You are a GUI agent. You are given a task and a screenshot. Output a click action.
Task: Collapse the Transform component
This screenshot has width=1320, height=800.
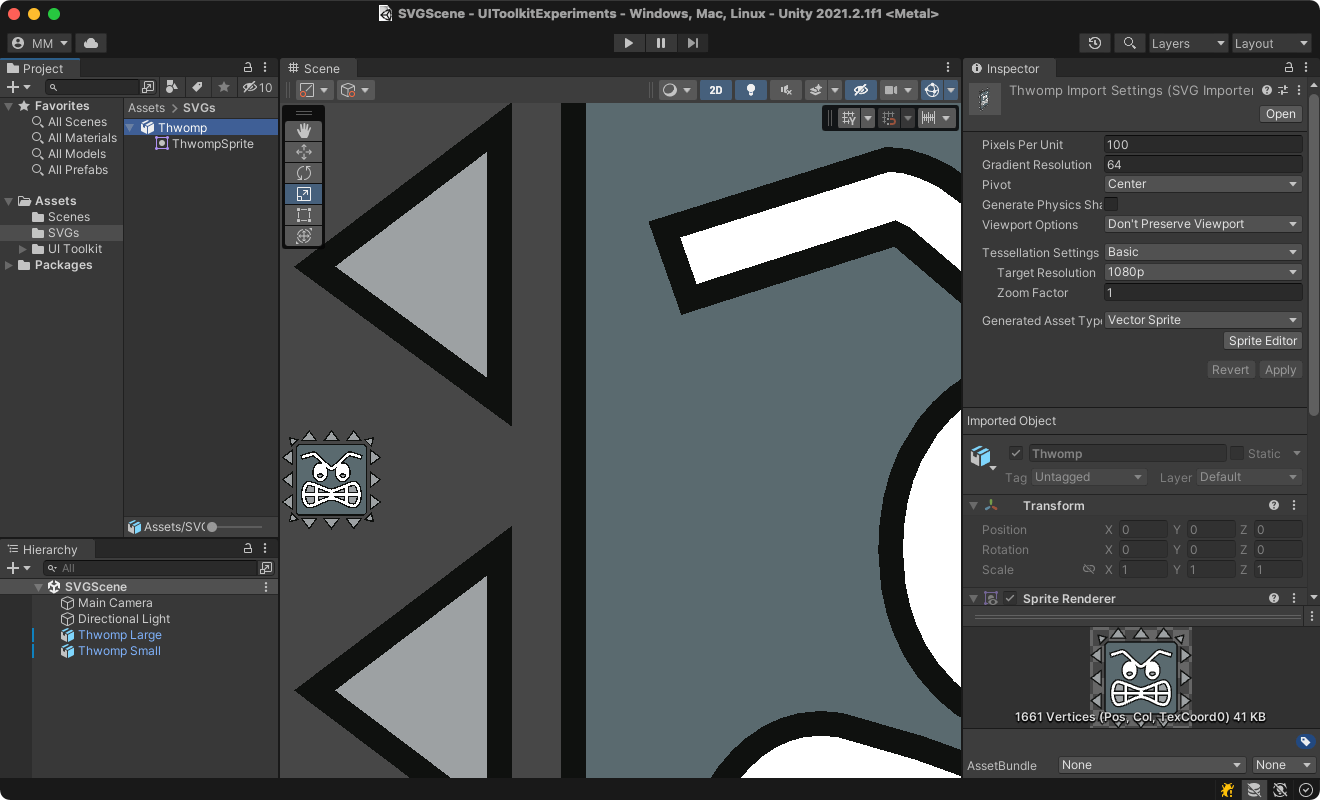point(974,506)
